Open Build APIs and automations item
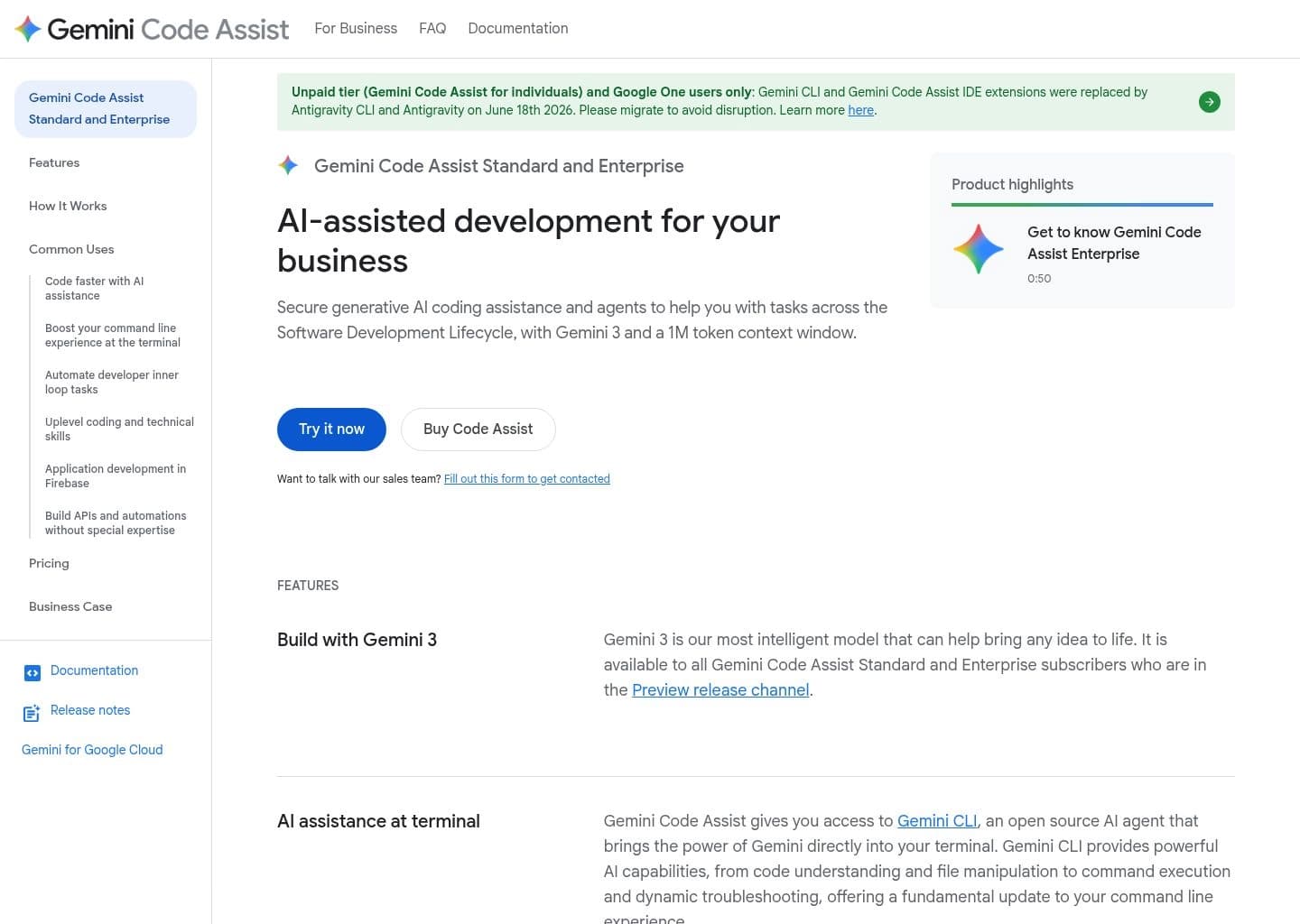This screenshot has width=1300, height=924. click(116, 523)
